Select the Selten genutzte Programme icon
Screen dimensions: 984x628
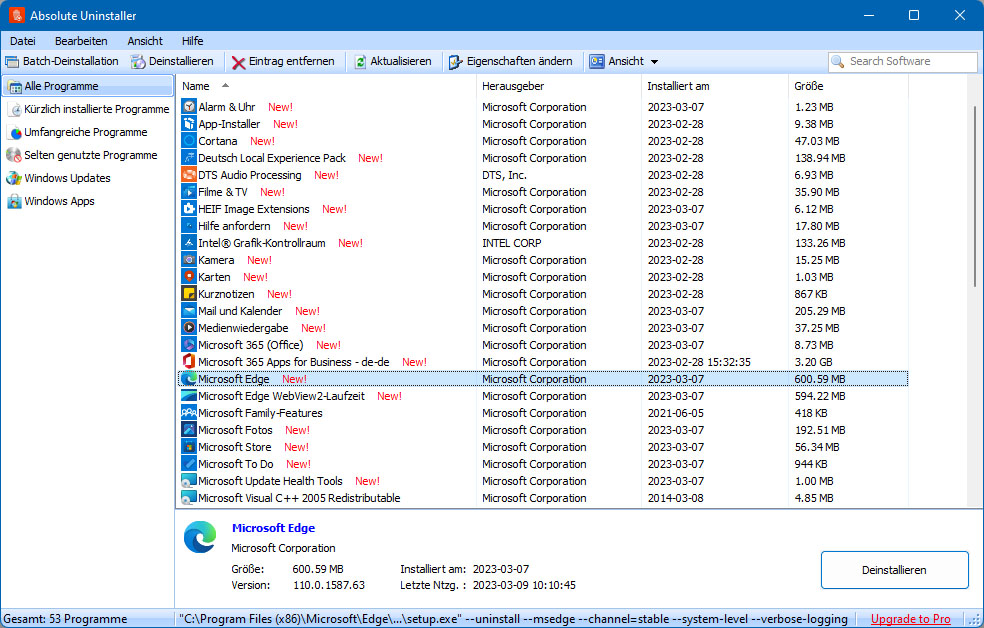point(14,155)
